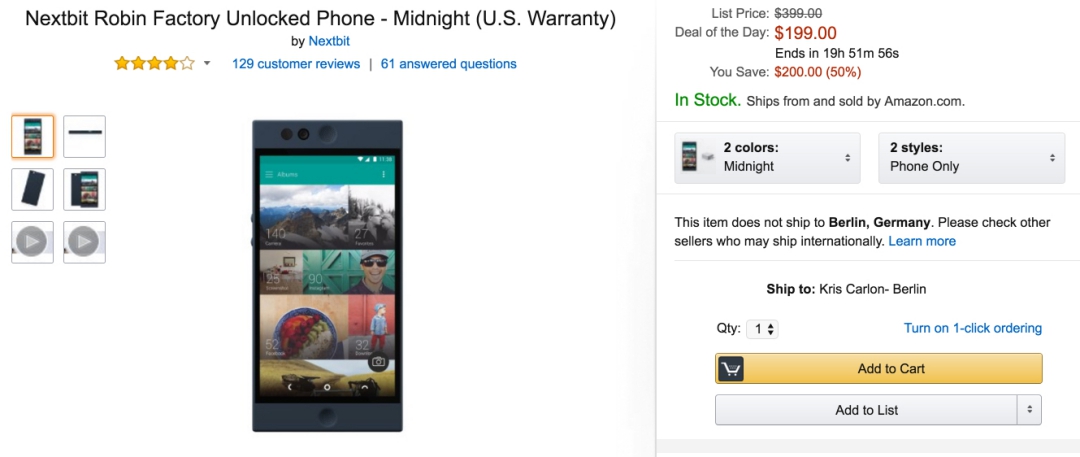Click Learn more about shipping restrictions
Screen dimensions: 1080x457
coord(922,241)
